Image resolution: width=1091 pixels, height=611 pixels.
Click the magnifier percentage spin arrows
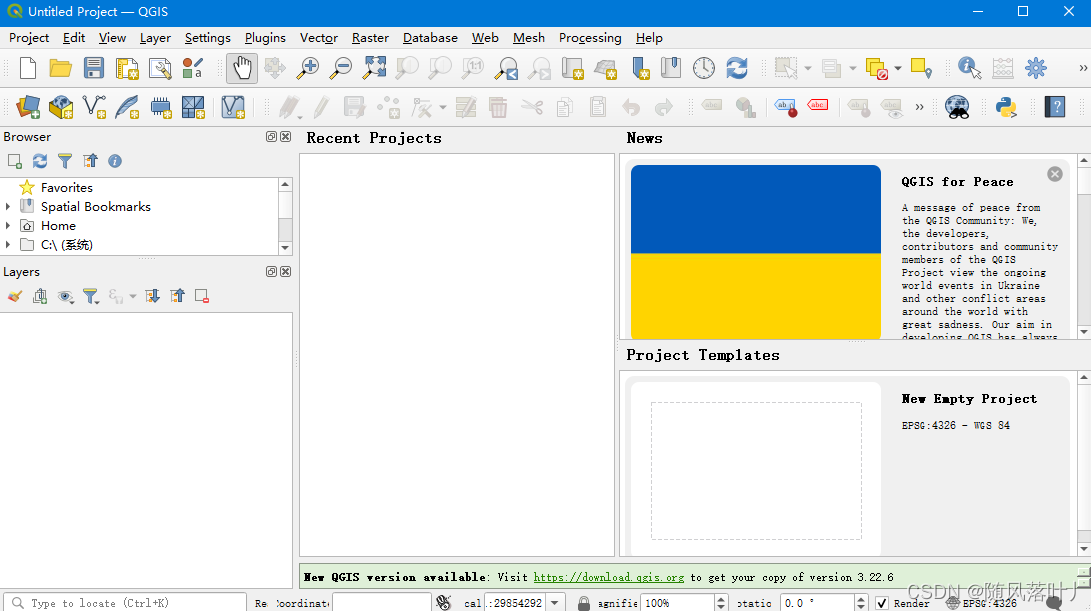721,603
